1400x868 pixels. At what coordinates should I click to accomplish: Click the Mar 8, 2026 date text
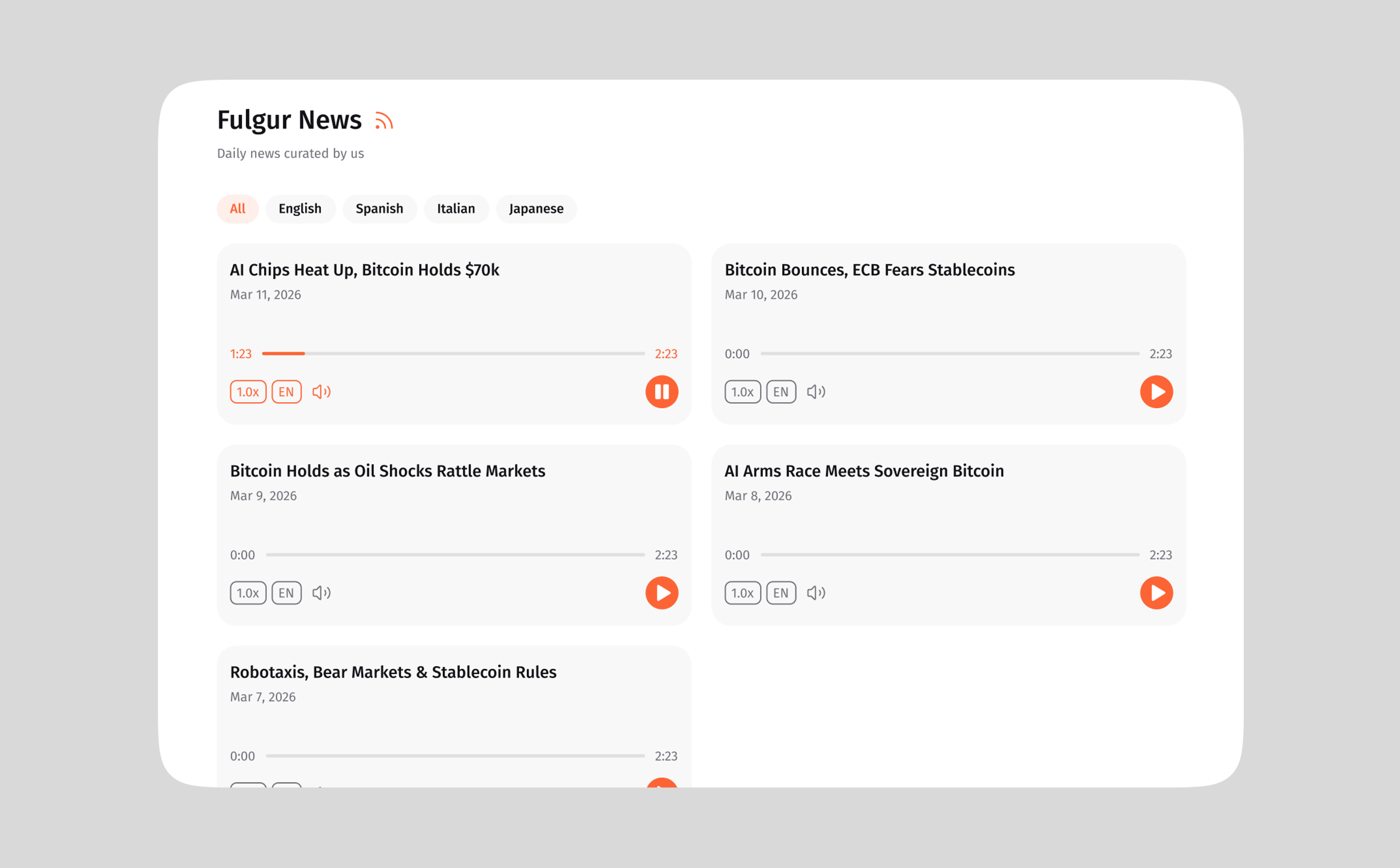pyautogui.click(x=758, y=495)
